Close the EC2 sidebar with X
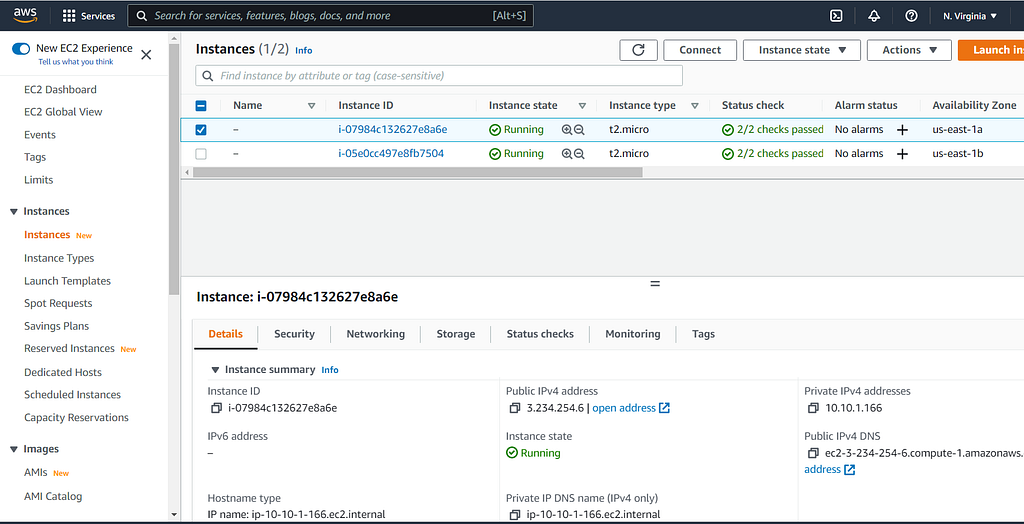This screenshot has width=1024, height=524. [x=146, y=55]
